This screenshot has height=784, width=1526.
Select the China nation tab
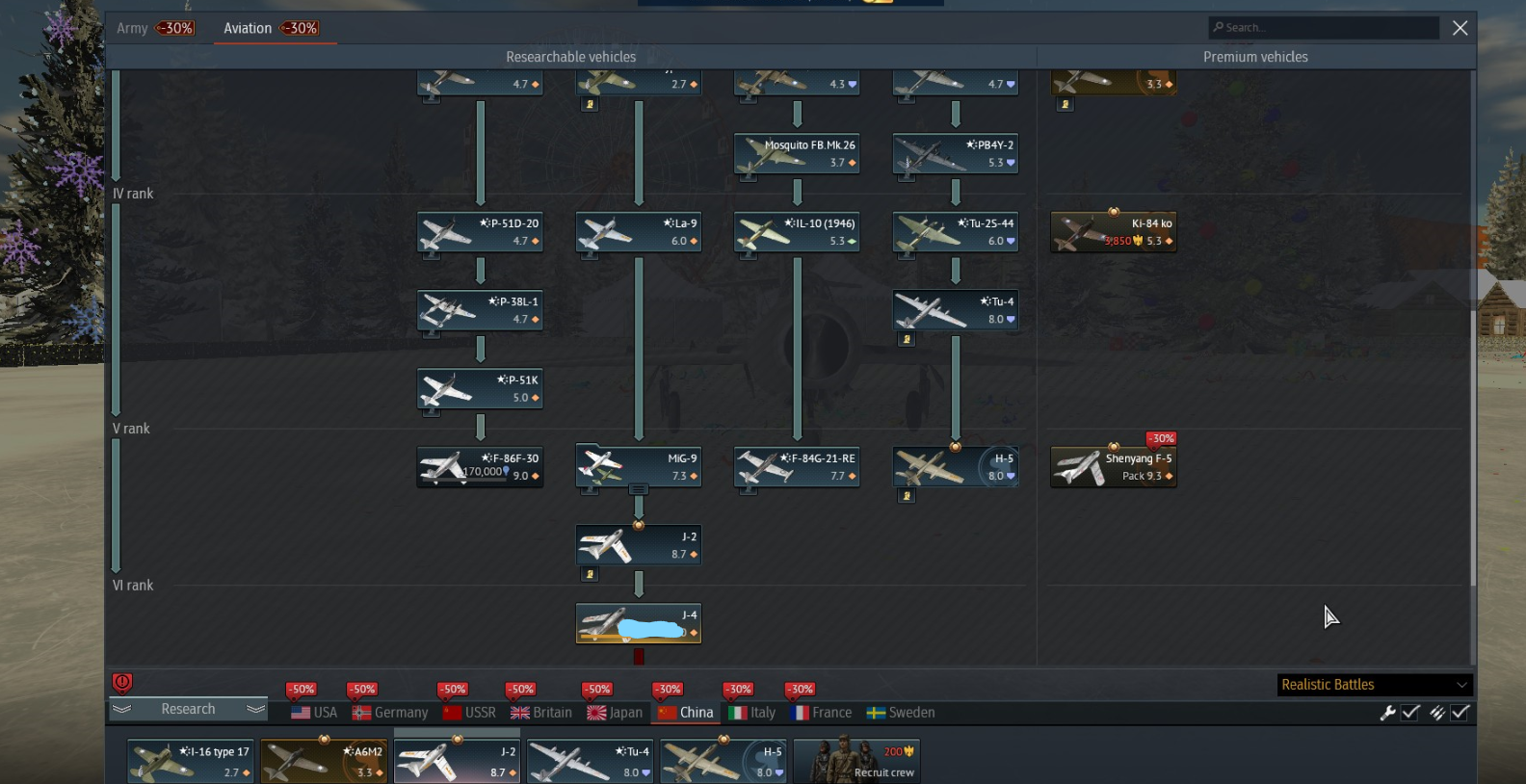pyautogui.click(x=686, y=713)
